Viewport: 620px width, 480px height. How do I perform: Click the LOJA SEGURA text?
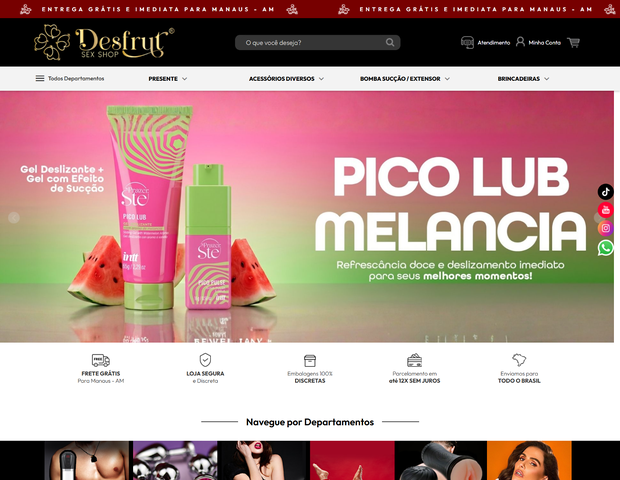pos(205,373)
